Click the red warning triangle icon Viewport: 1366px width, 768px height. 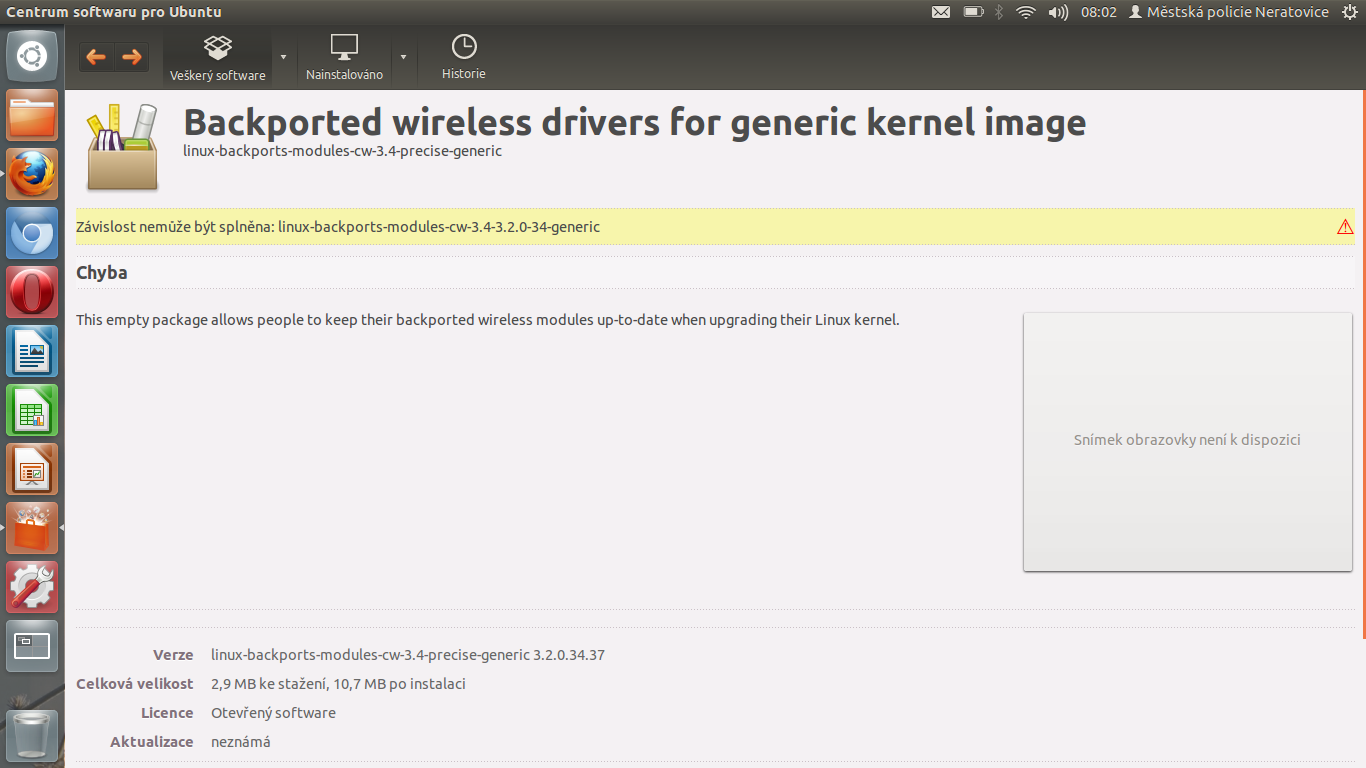tap(1345, 227)
